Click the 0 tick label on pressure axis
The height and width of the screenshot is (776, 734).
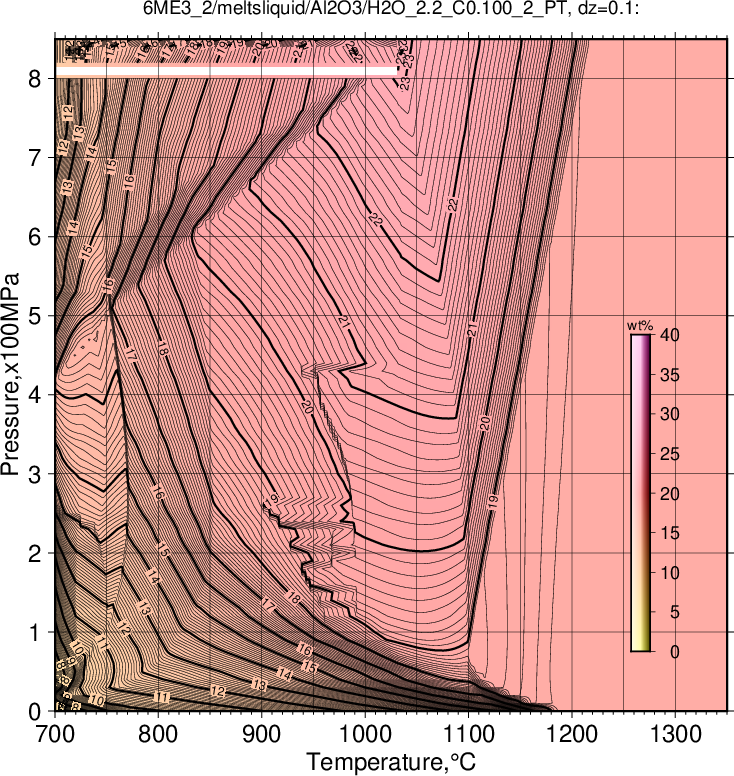click(35, 712)
